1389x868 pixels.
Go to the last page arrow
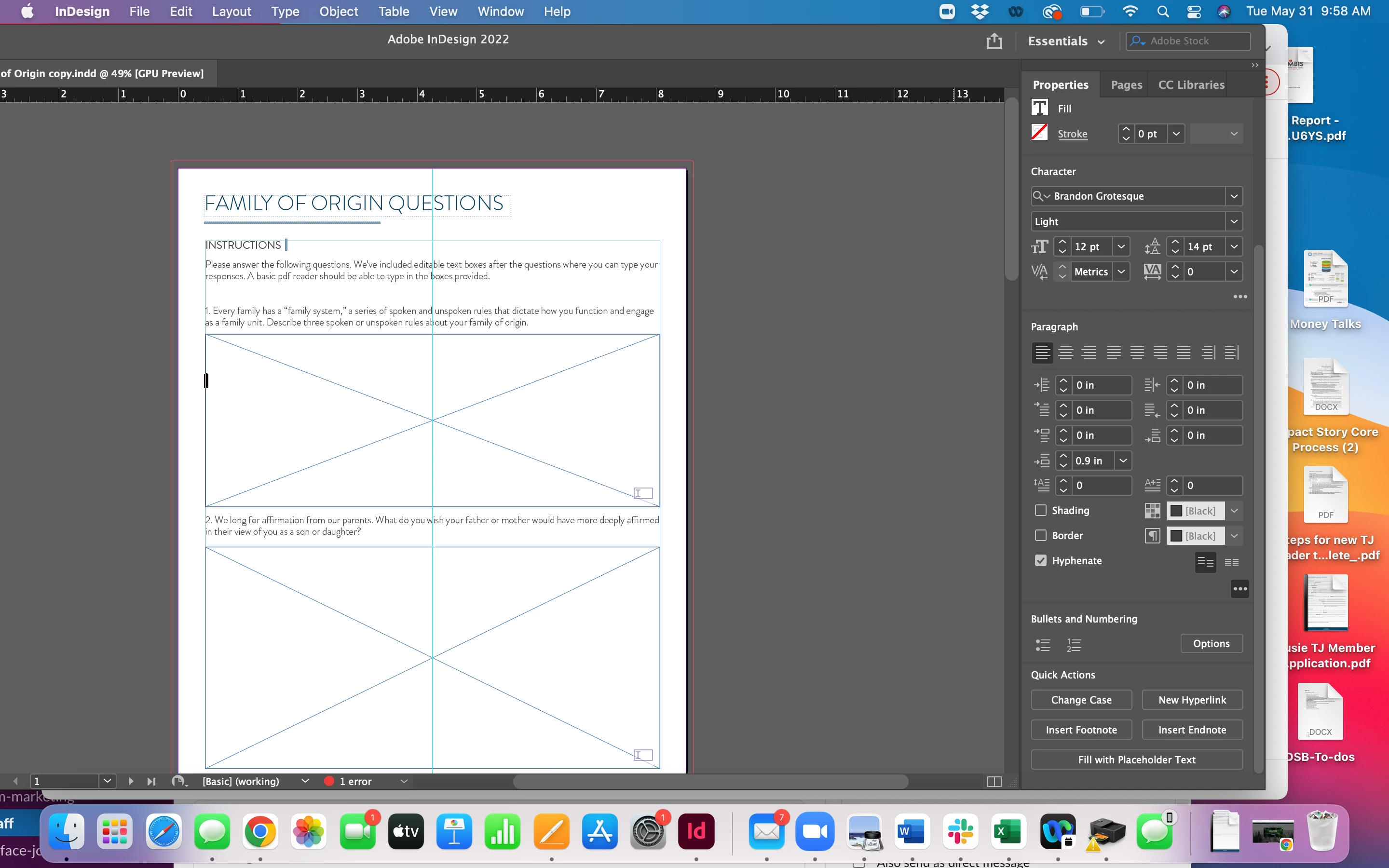[151, 781]
